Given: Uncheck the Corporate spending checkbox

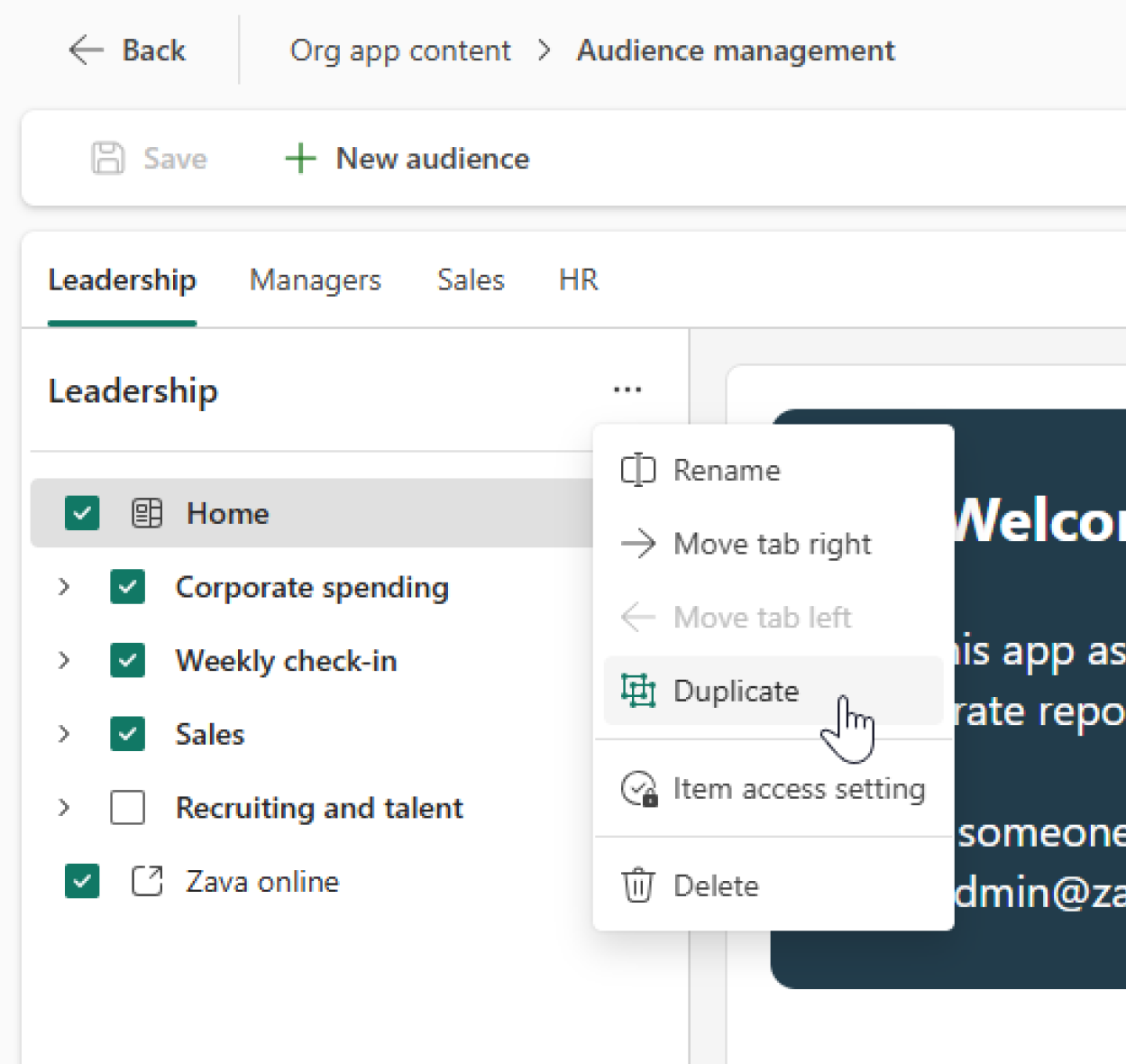Looking at the screenshot, I should 127,587.
